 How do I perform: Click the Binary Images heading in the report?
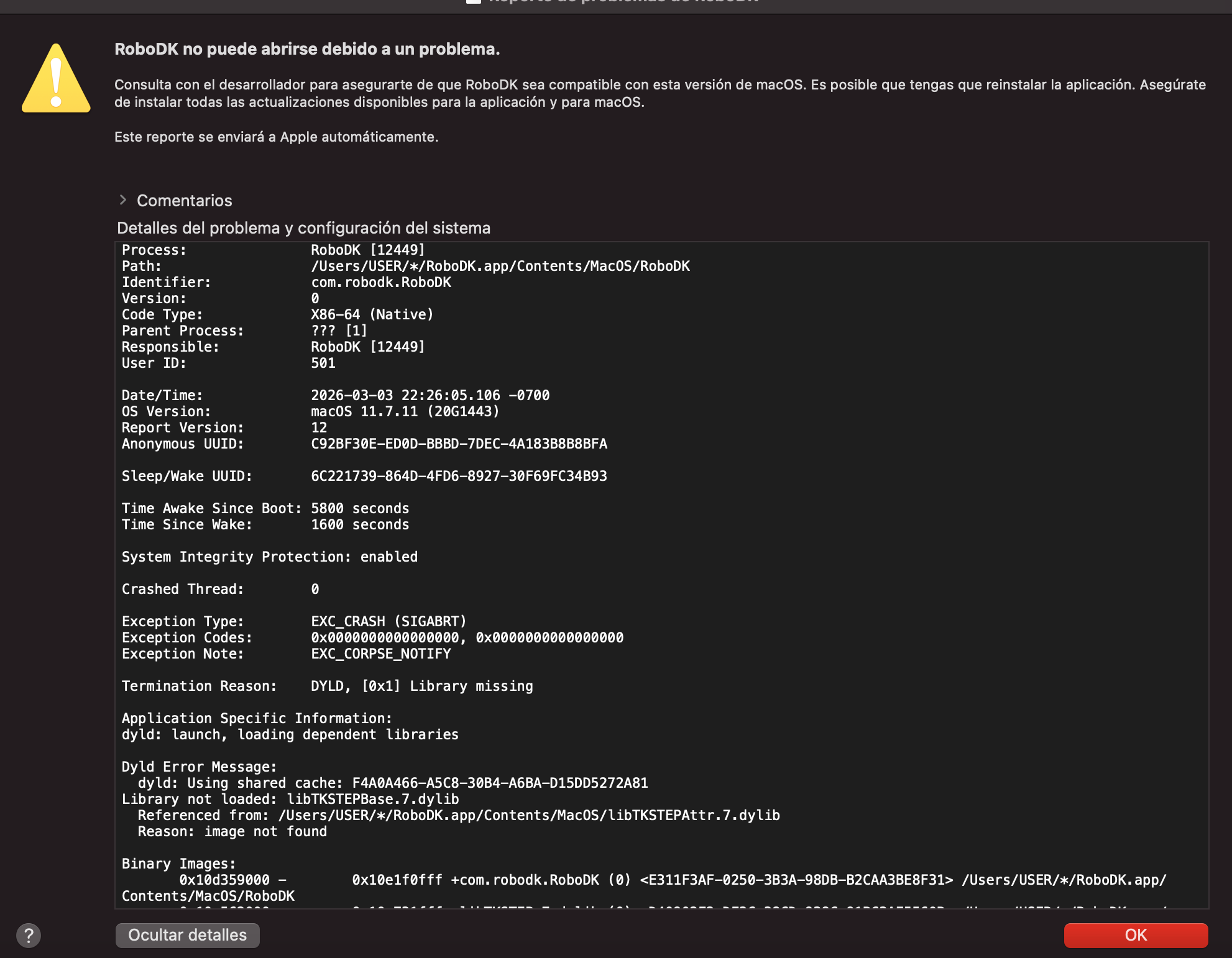[179, 864]
